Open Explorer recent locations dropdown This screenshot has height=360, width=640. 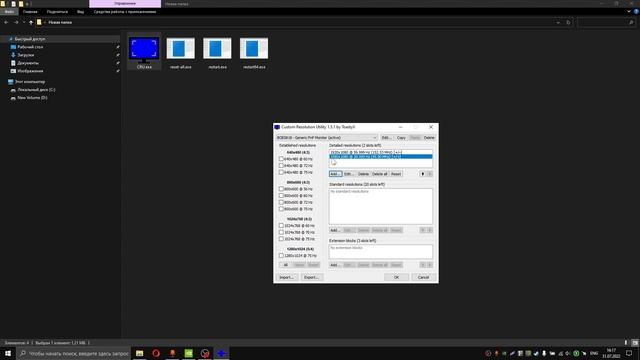[x=24, y=22]
